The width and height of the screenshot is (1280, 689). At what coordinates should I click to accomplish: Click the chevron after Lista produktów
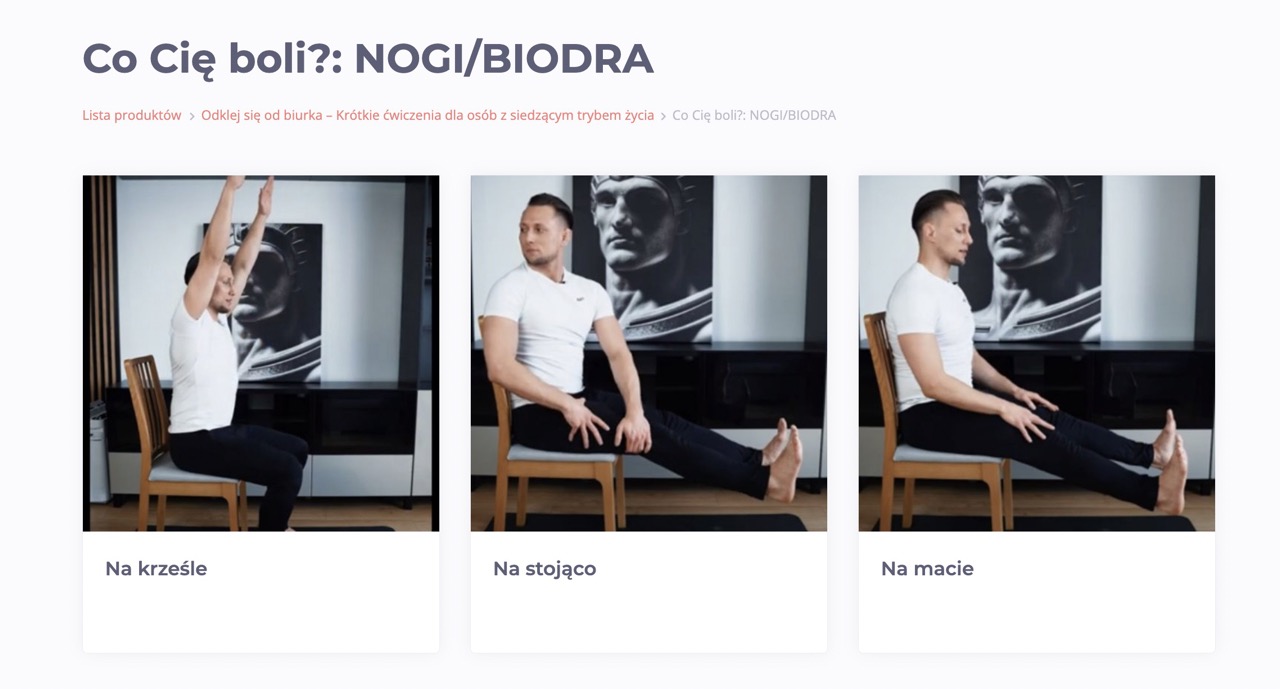[x=192, y=116]
